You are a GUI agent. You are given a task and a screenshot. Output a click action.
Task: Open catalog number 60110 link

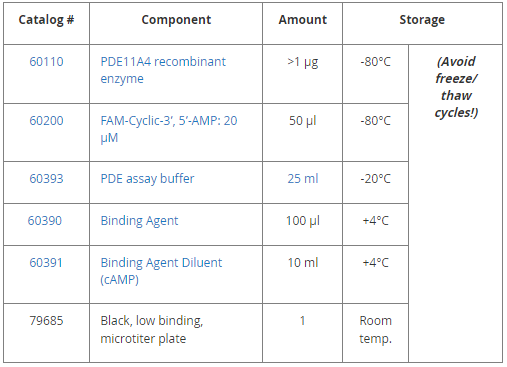coord(46,62)
